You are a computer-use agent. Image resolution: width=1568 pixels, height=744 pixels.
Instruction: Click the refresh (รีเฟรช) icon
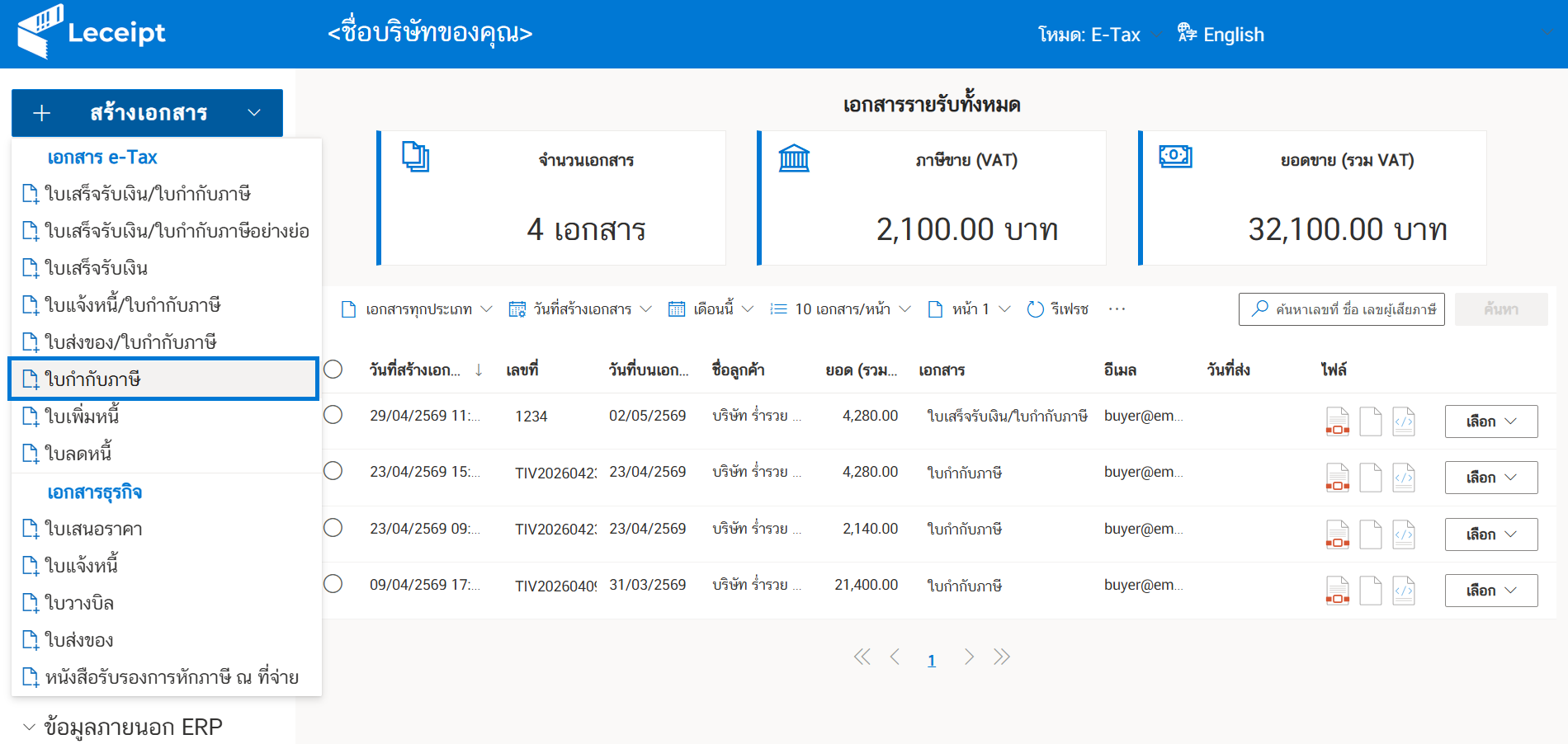tap(1035, 309)
